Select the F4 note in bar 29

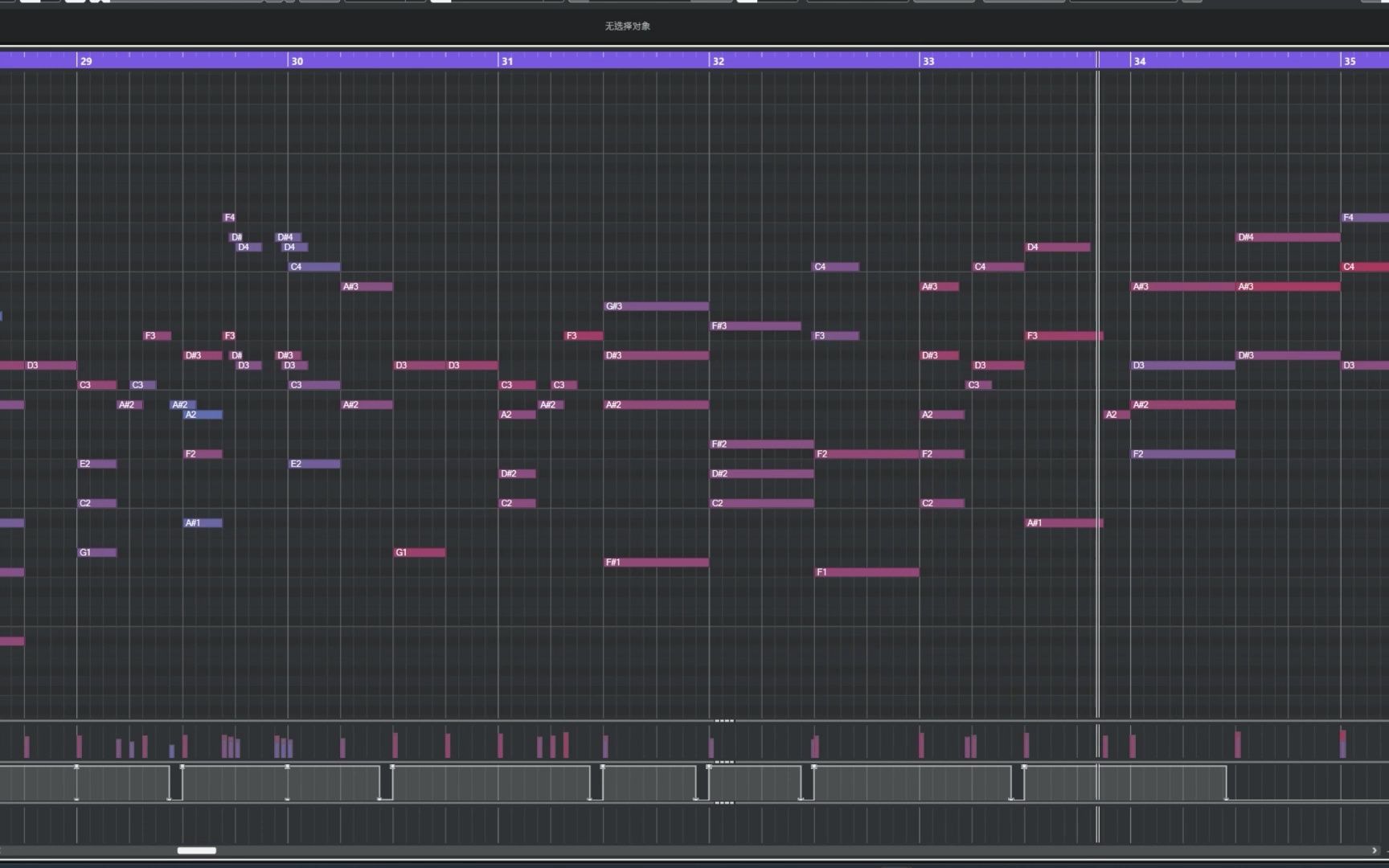[229, 217]
